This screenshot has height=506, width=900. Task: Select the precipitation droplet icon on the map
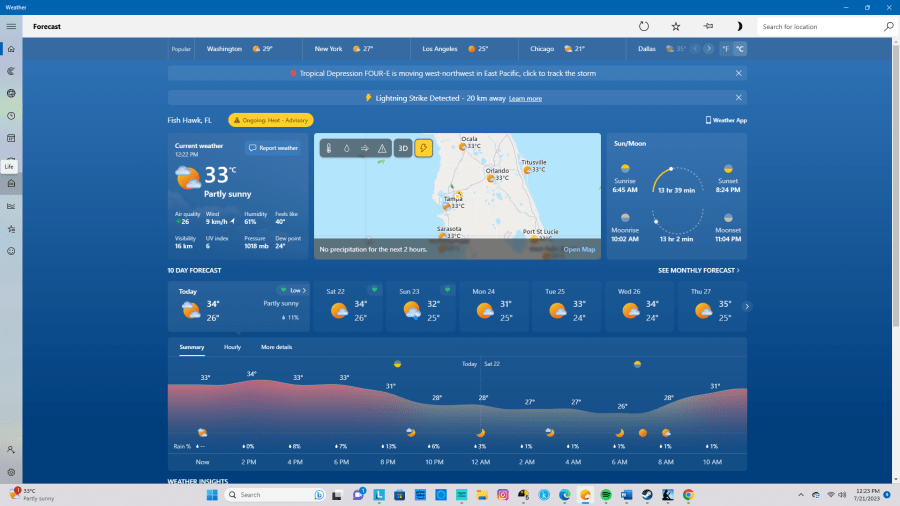point(347,148)
